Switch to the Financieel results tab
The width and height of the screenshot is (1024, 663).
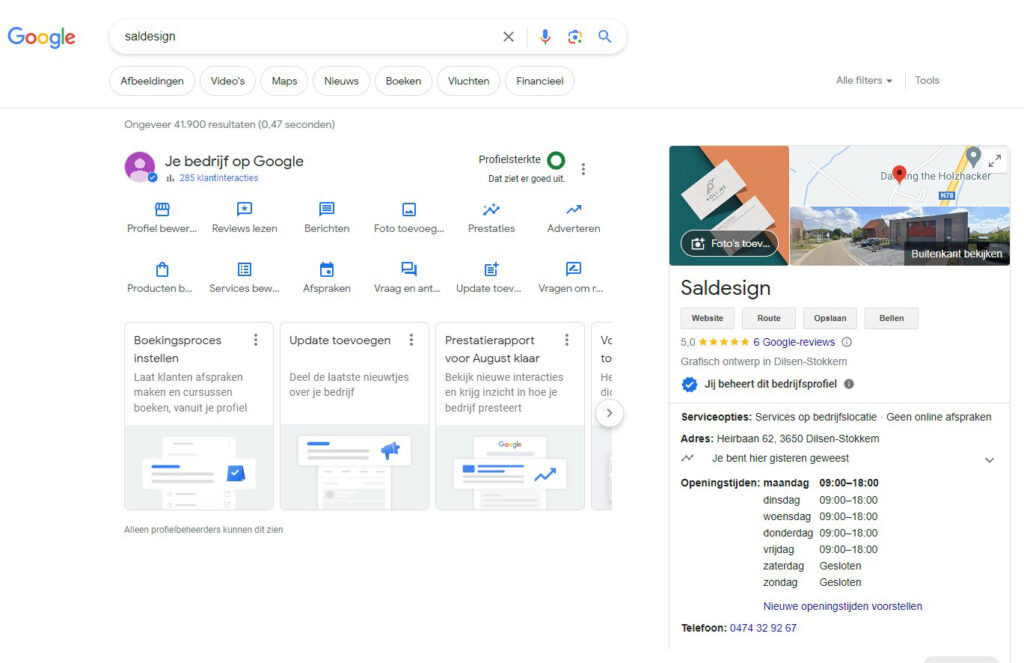point(539,81)
